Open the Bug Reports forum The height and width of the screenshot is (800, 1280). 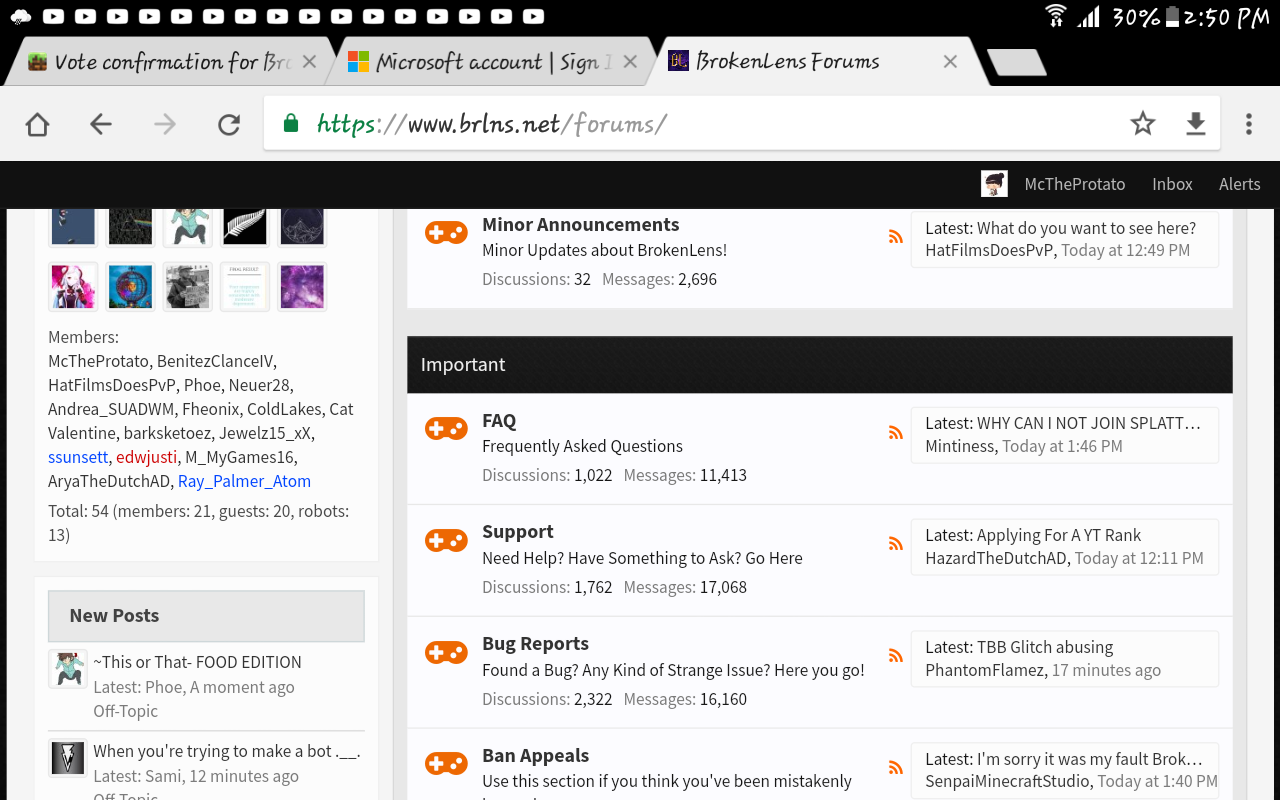coord(535,644)
